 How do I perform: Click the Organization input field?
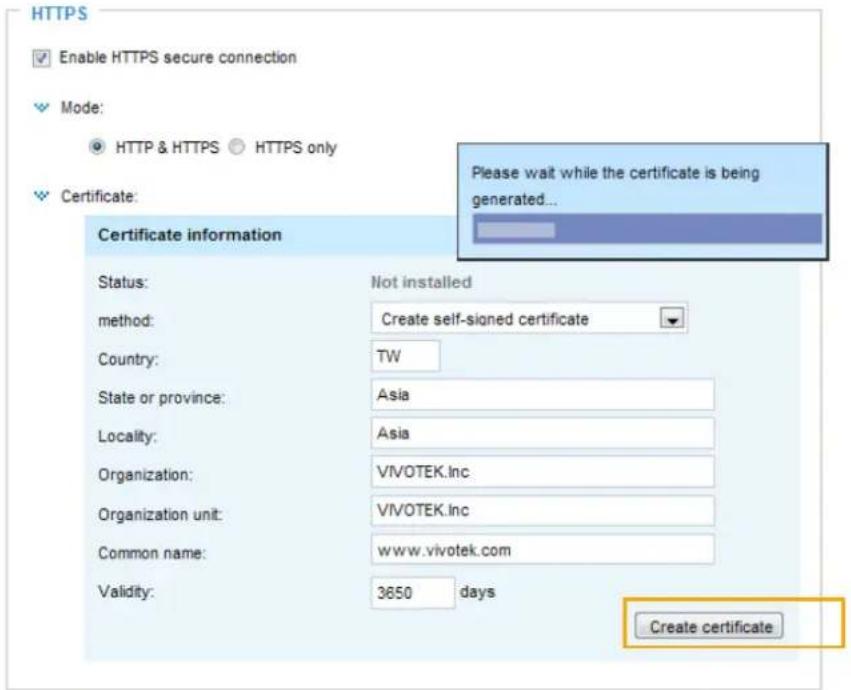point(543,472)
